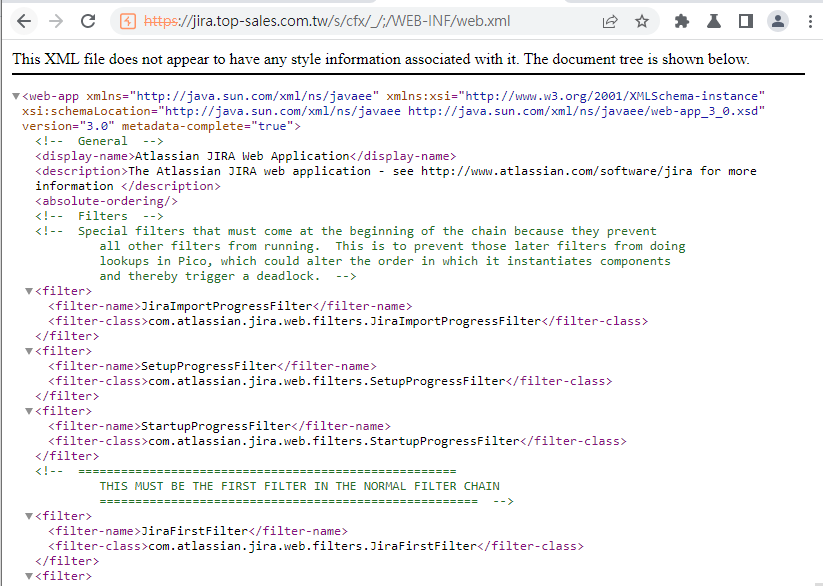Screen dimensions: 823x586
Task: Reload the web.xml page
Action: click(x=88, y=22)
